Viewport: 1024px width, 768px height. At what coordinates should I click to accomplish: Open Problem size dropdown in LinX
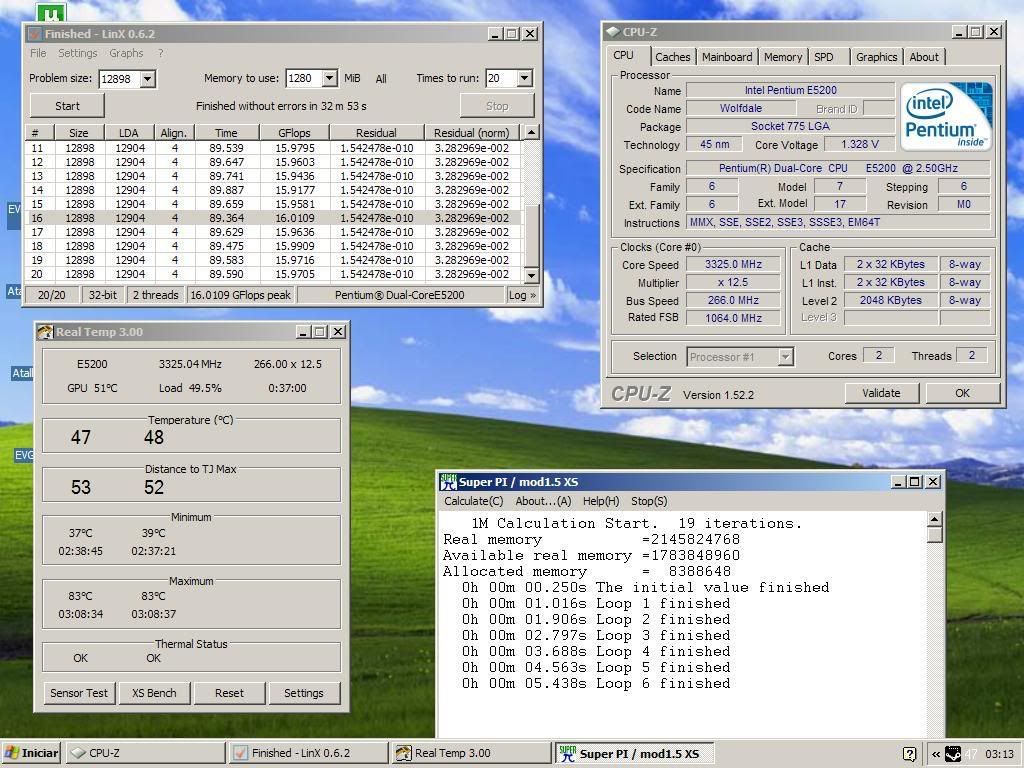[x=148, y=79]
